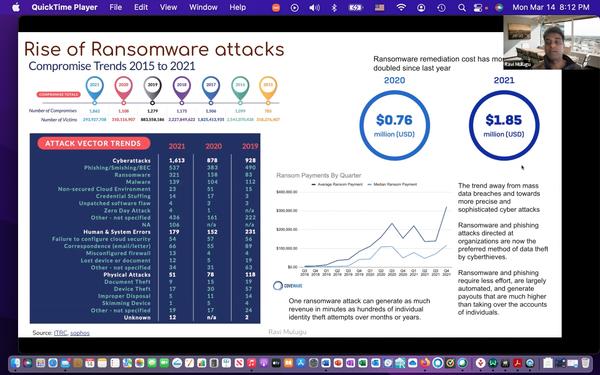Viewport: 600px width, 375px height.
Task: Open Safari from the Dock
Action: tap(53, 363)
